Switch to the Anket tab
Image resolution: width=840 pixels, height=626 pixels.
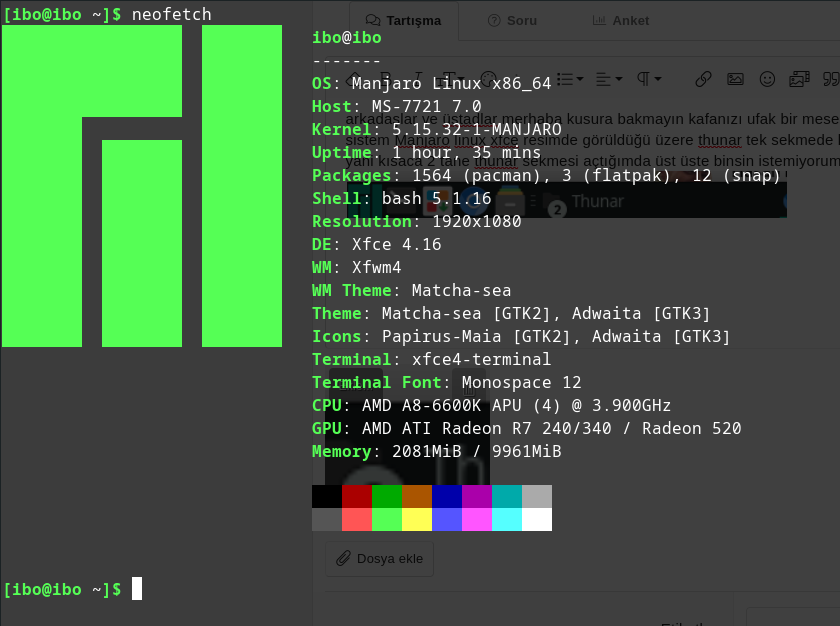tap(621, 21)
